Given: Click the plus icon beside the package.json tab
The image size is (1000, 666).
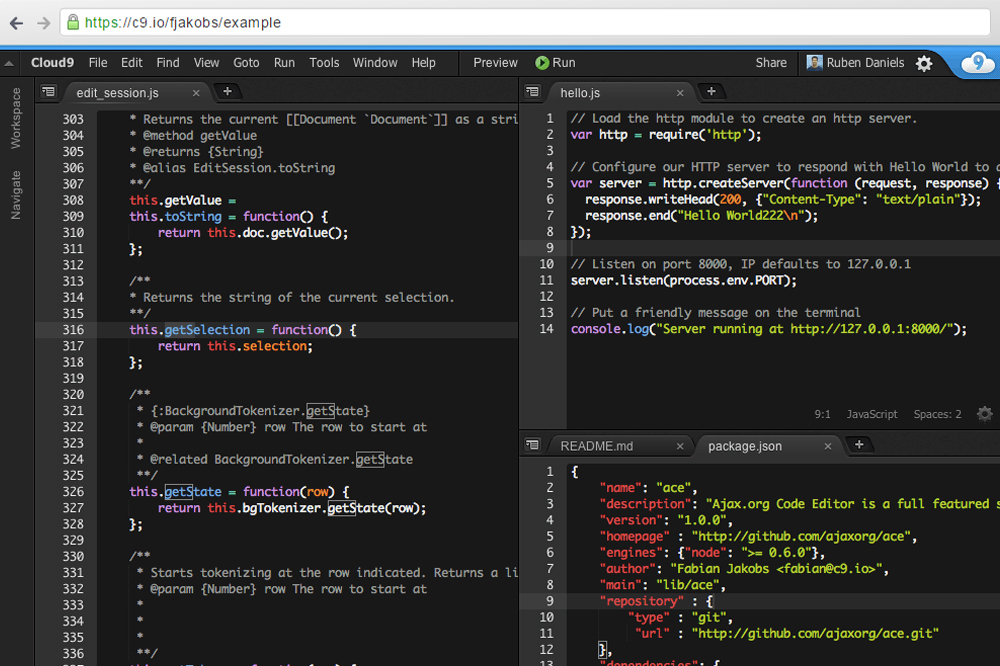Looking at the screenshot, I should (x=860, y=445).
